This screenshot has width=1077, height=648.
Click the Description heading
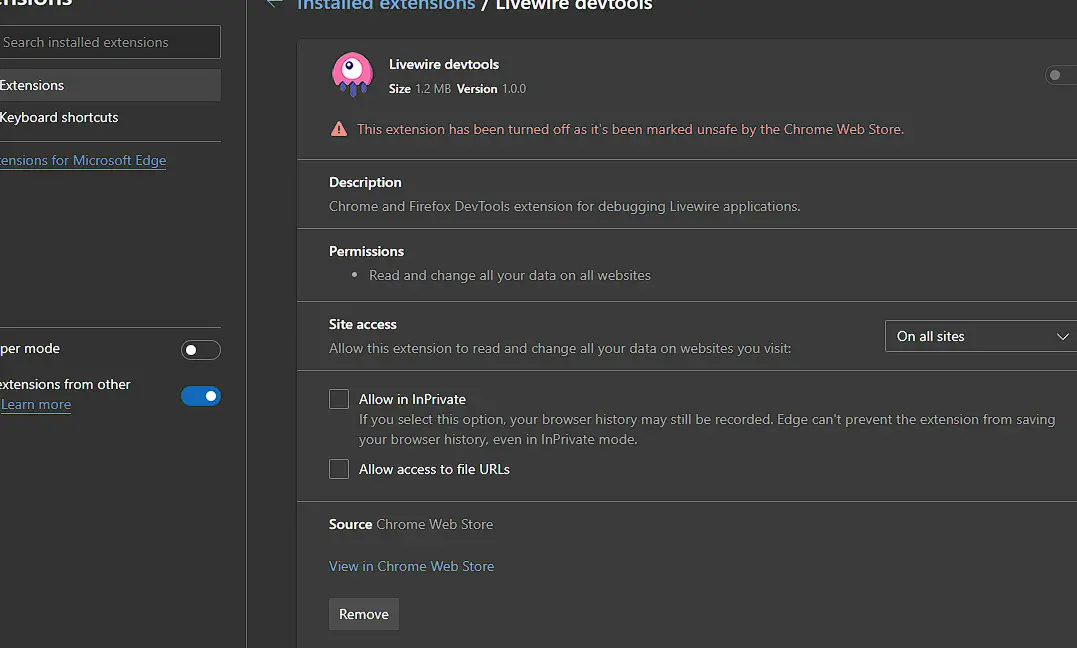pos(365,182)
